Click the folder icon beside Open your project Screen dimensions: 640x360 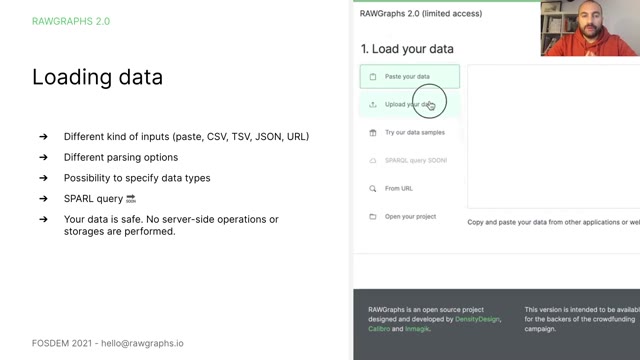pyautogui.click(x=373, y=217)
